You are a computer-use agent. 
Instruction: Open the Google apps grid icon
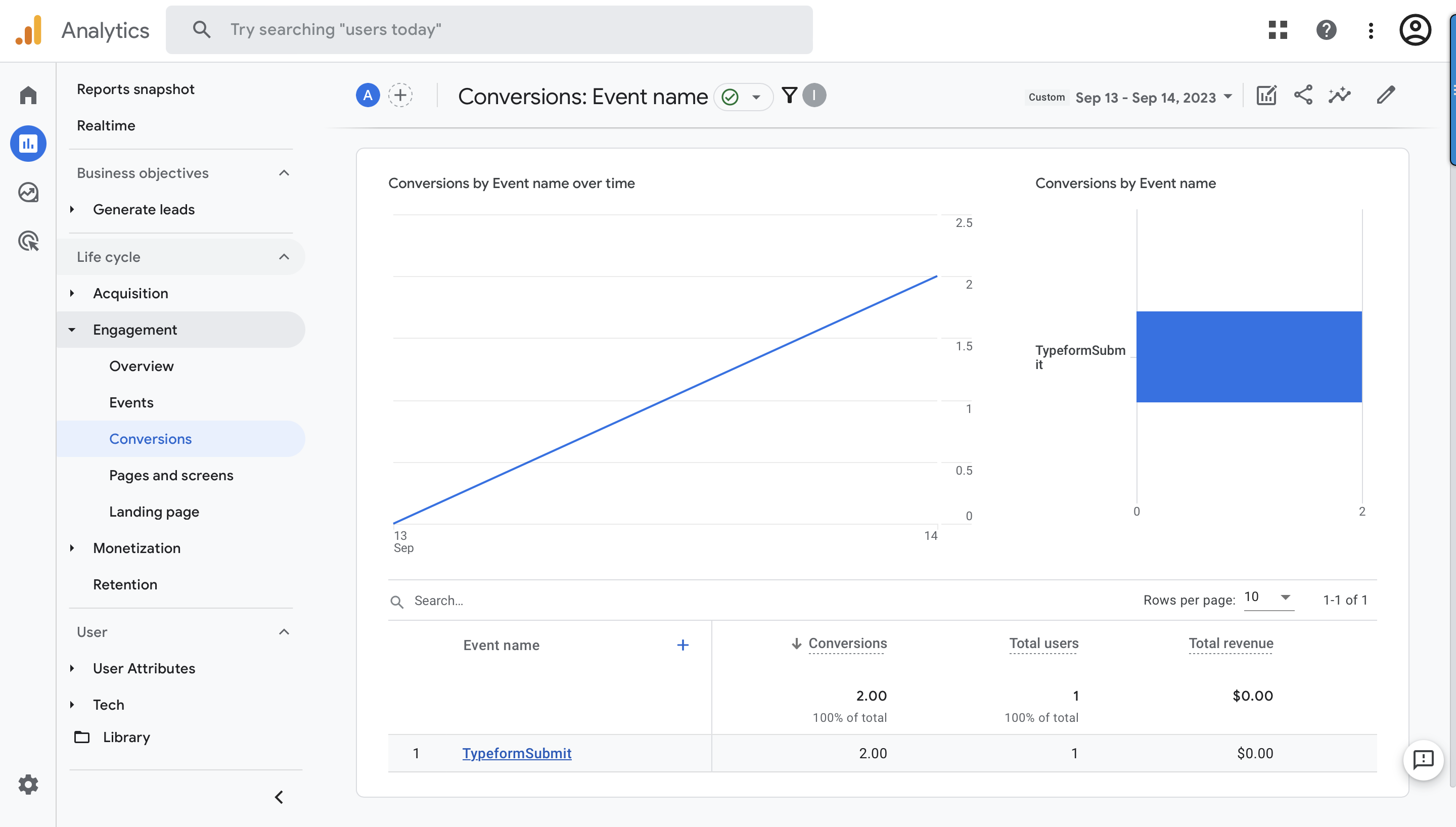click(x=1278, y=30)
